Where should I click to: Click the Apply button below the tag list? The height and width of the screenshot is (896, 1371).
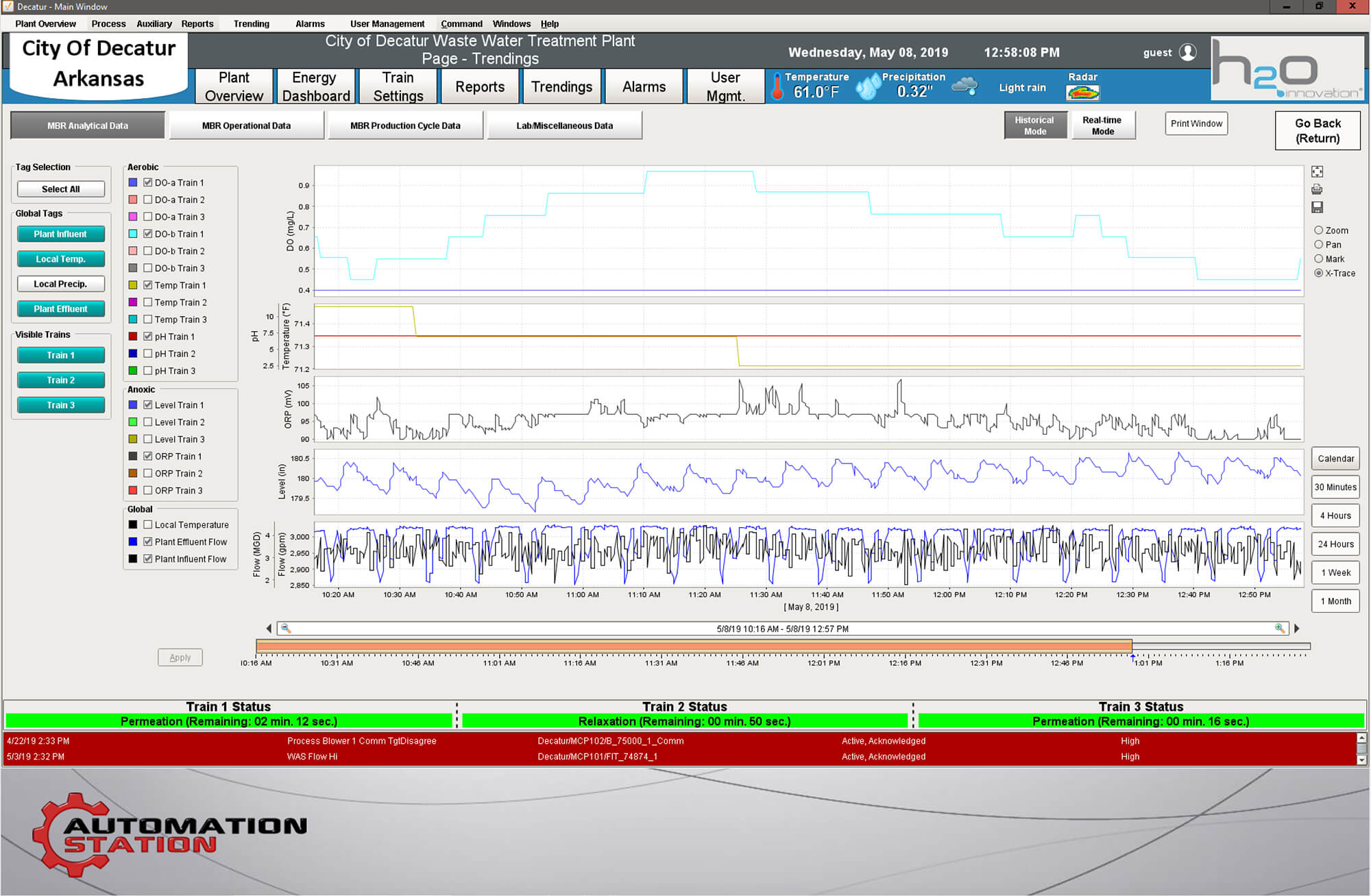click(180, 657)
